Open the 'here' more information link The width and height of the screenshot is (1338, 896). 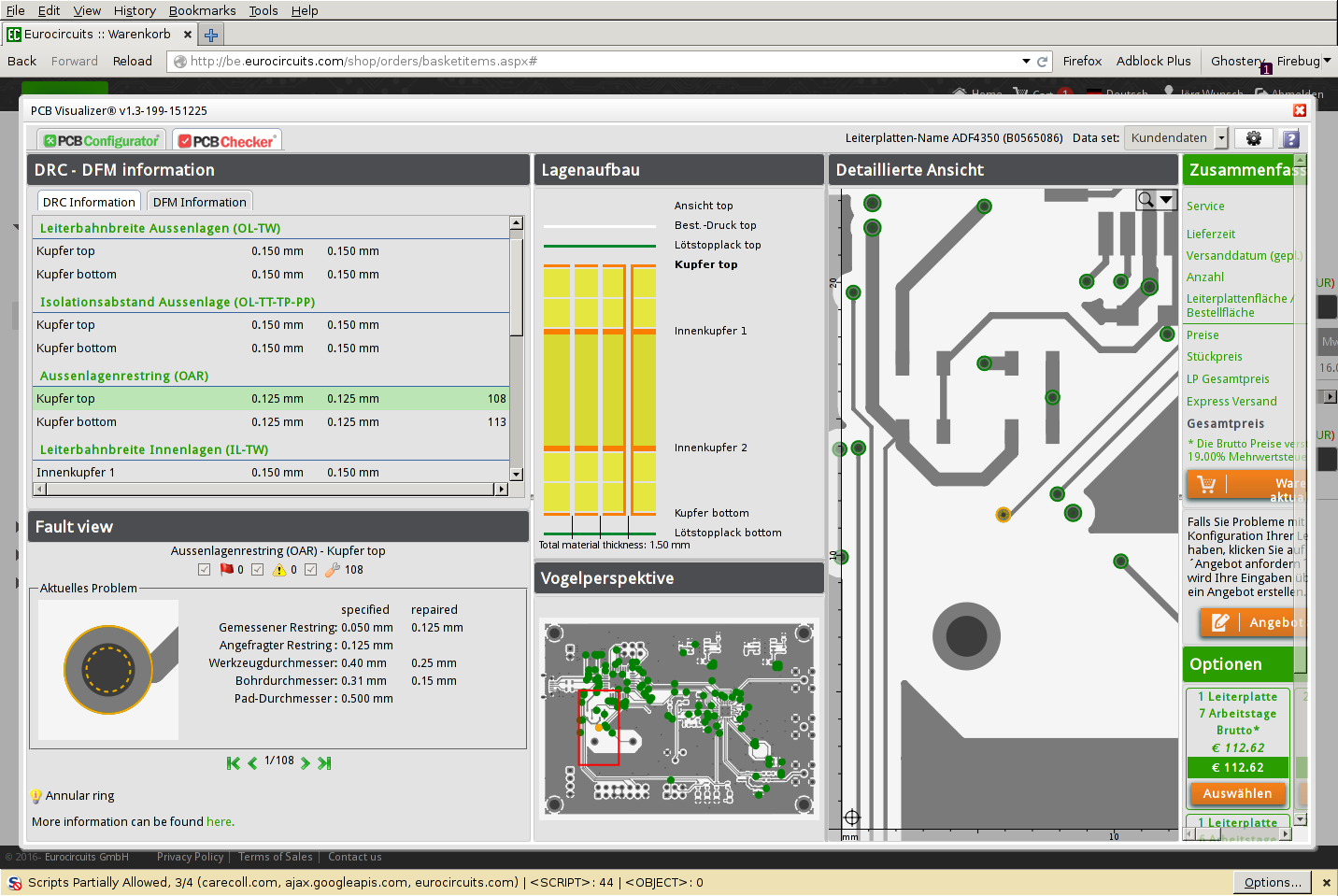(220, 822)
